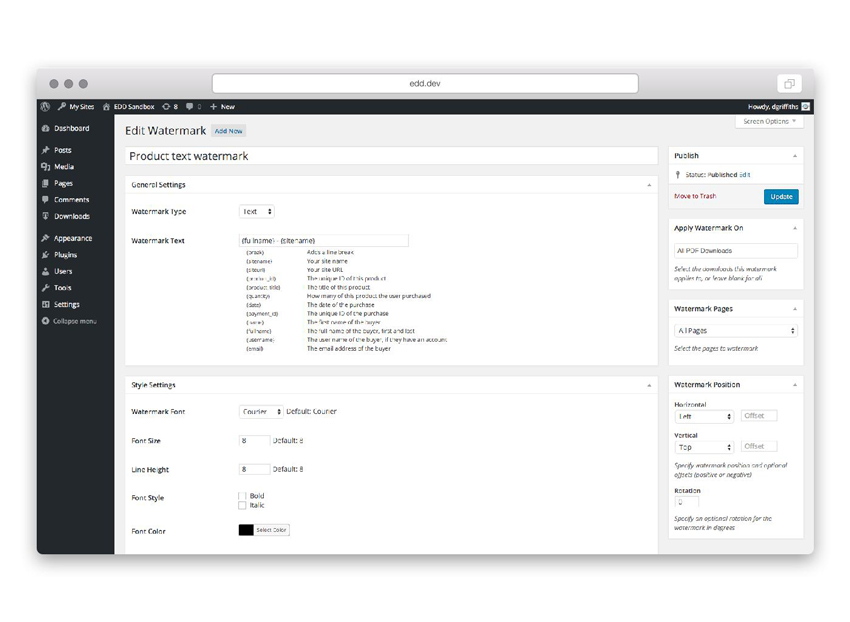Click the Update button
Viewport: 850px width, 622px height.
(781, 196)
